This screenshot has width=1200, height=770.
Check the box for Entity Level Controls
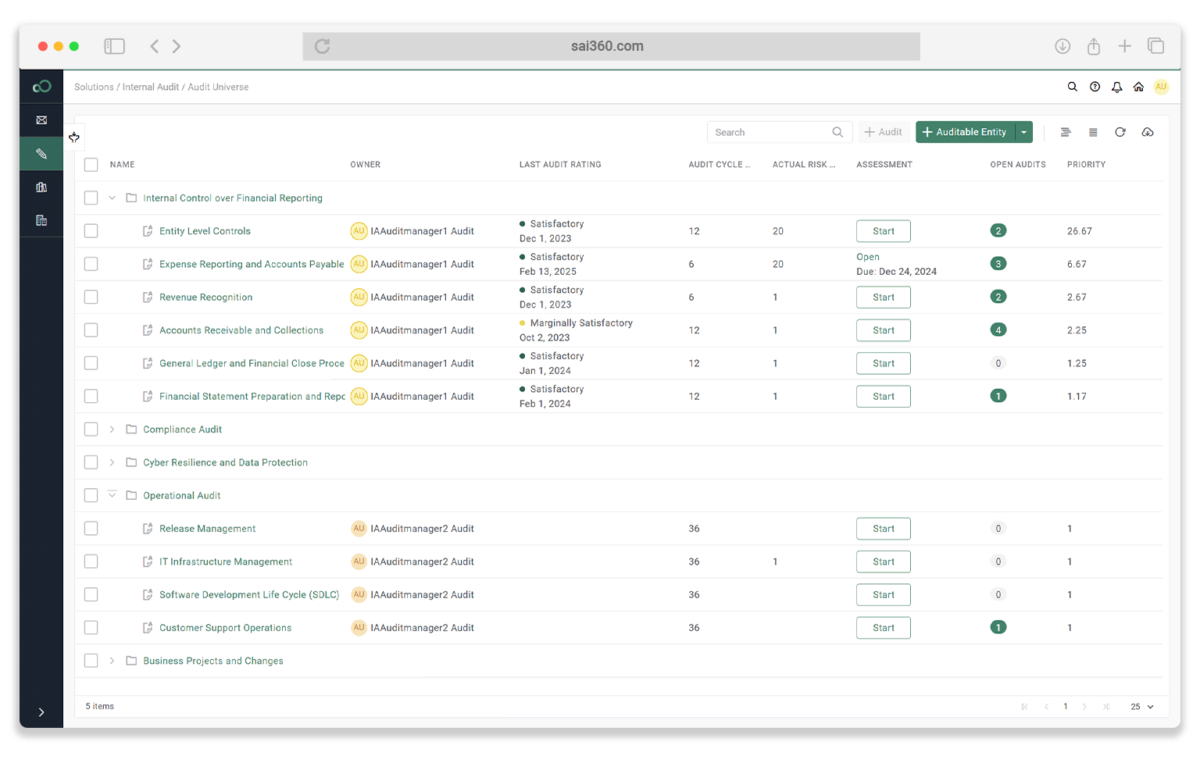pos(91,231)
